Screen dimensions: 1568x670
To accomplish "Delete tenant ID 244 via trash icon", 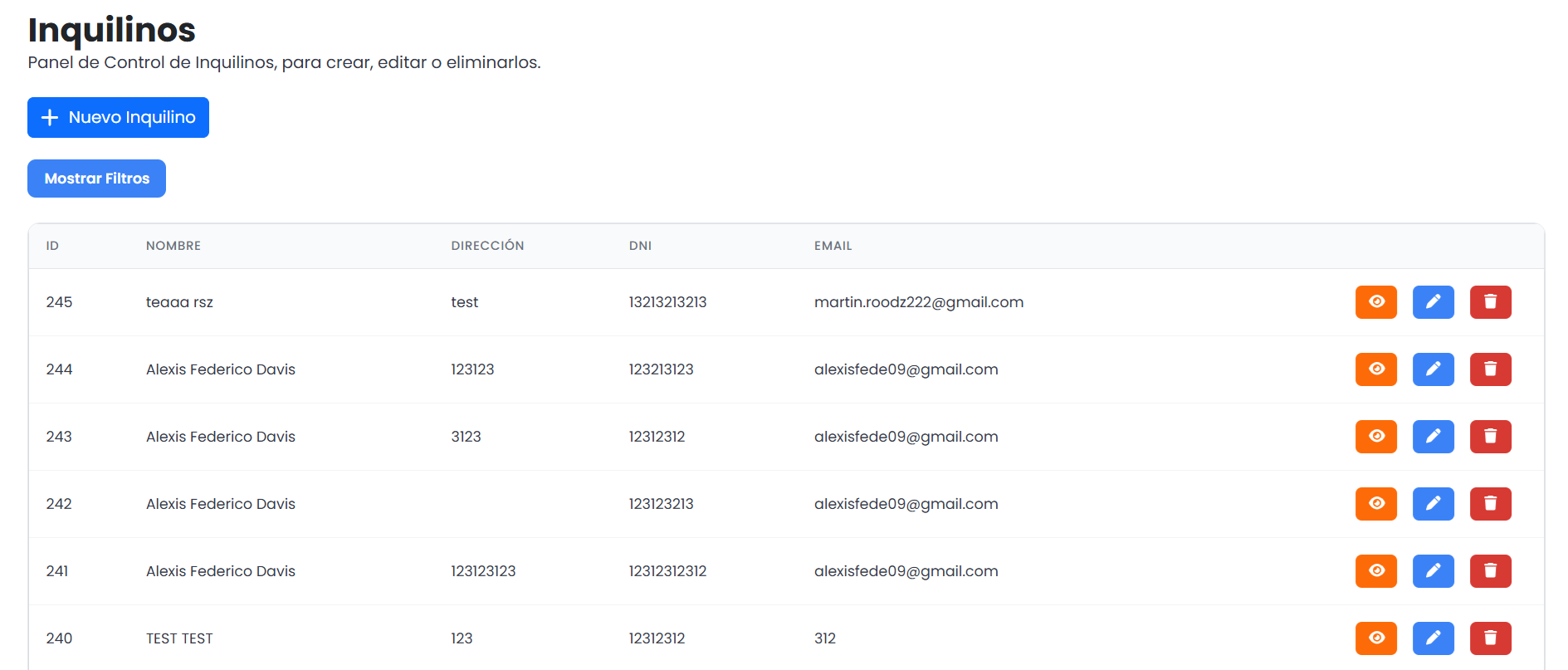I will pos(1490,369).
